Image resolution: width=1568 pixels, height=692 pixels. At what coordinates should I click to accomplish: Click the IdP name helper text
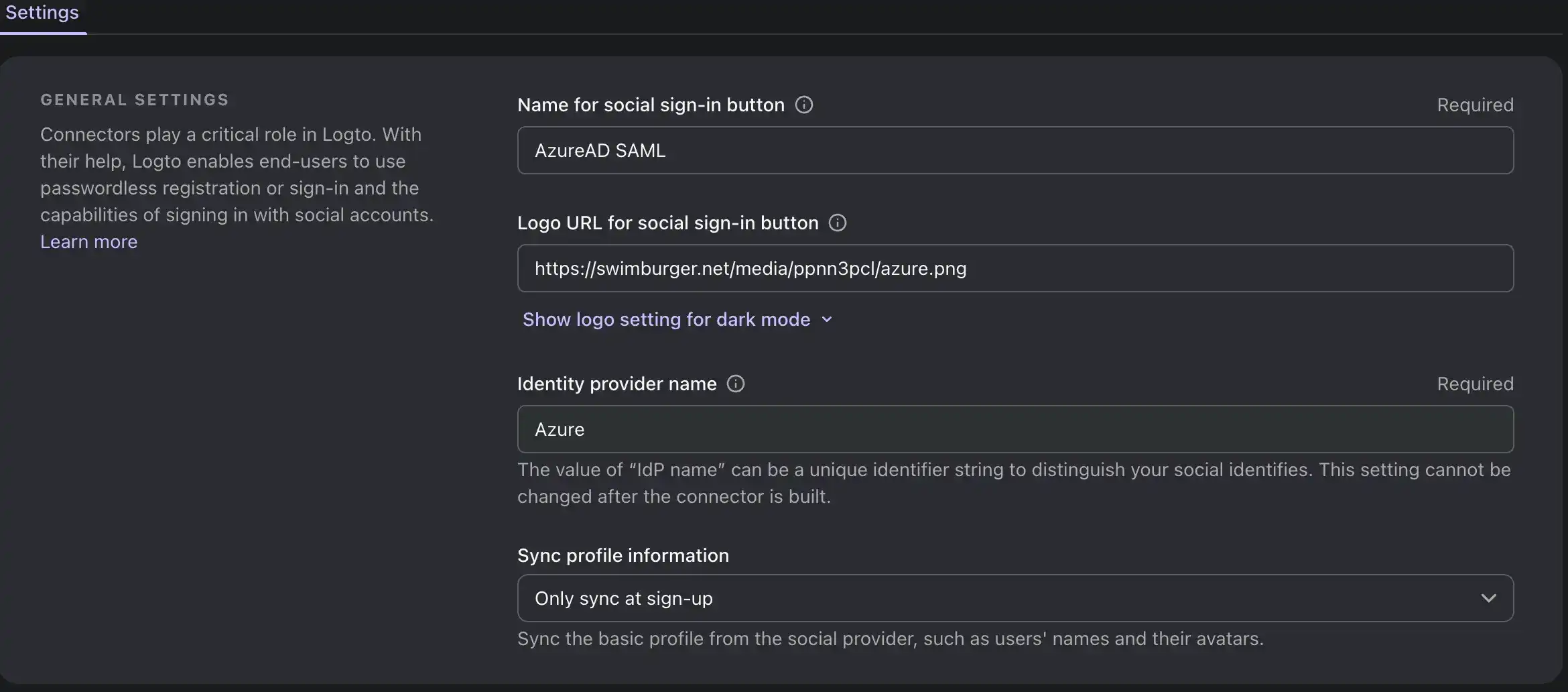1013,483
